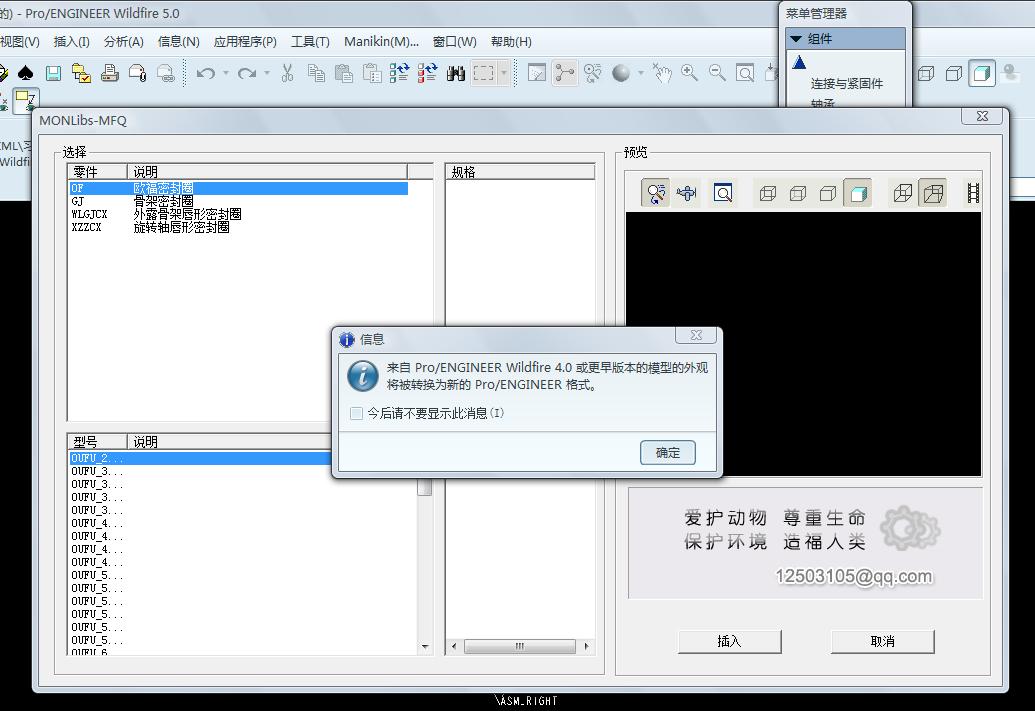Screen dimensions: 1035x711
Task: Click the Refit icon in preview toolbar
Action: click(x=723, y=193)
